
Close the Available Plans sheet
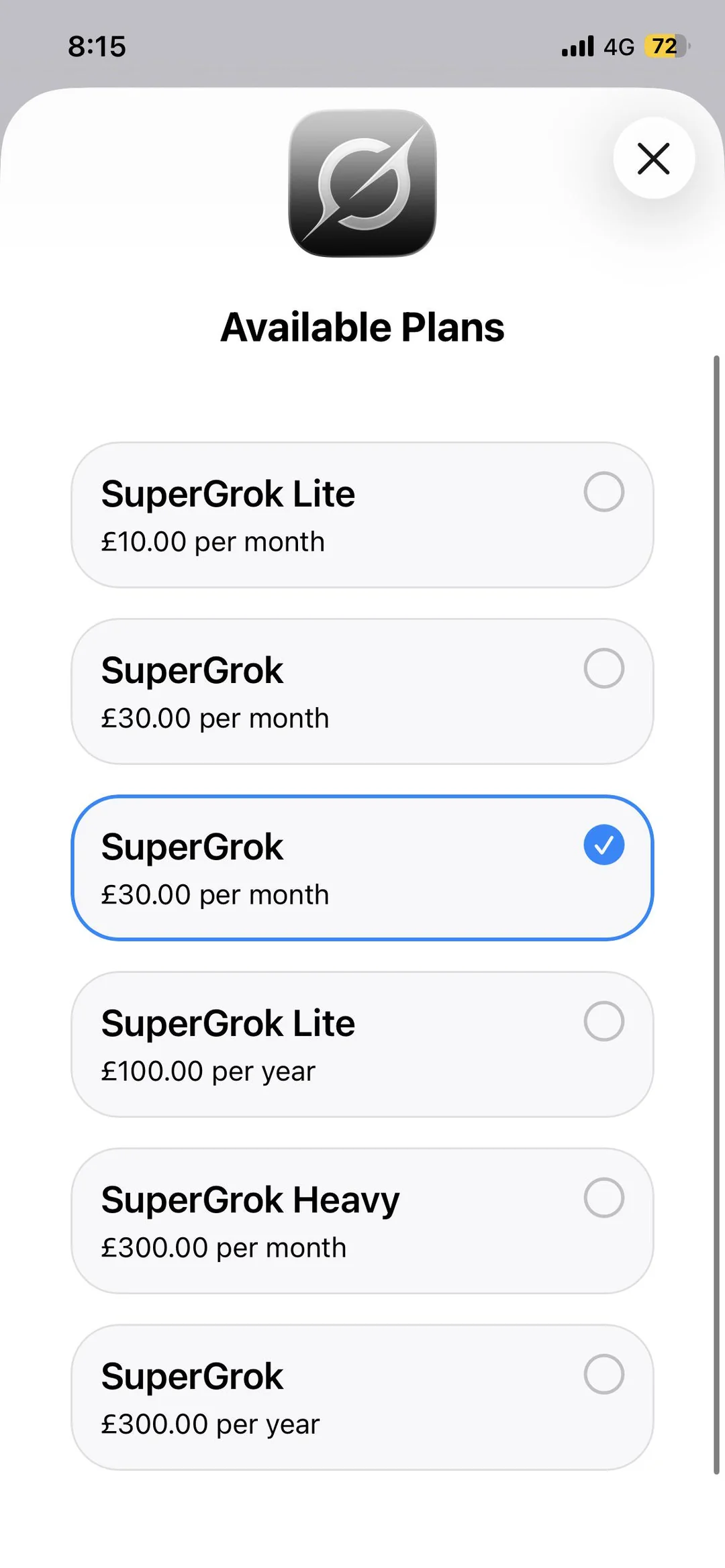pyautogui.click(x=653, y=158)
